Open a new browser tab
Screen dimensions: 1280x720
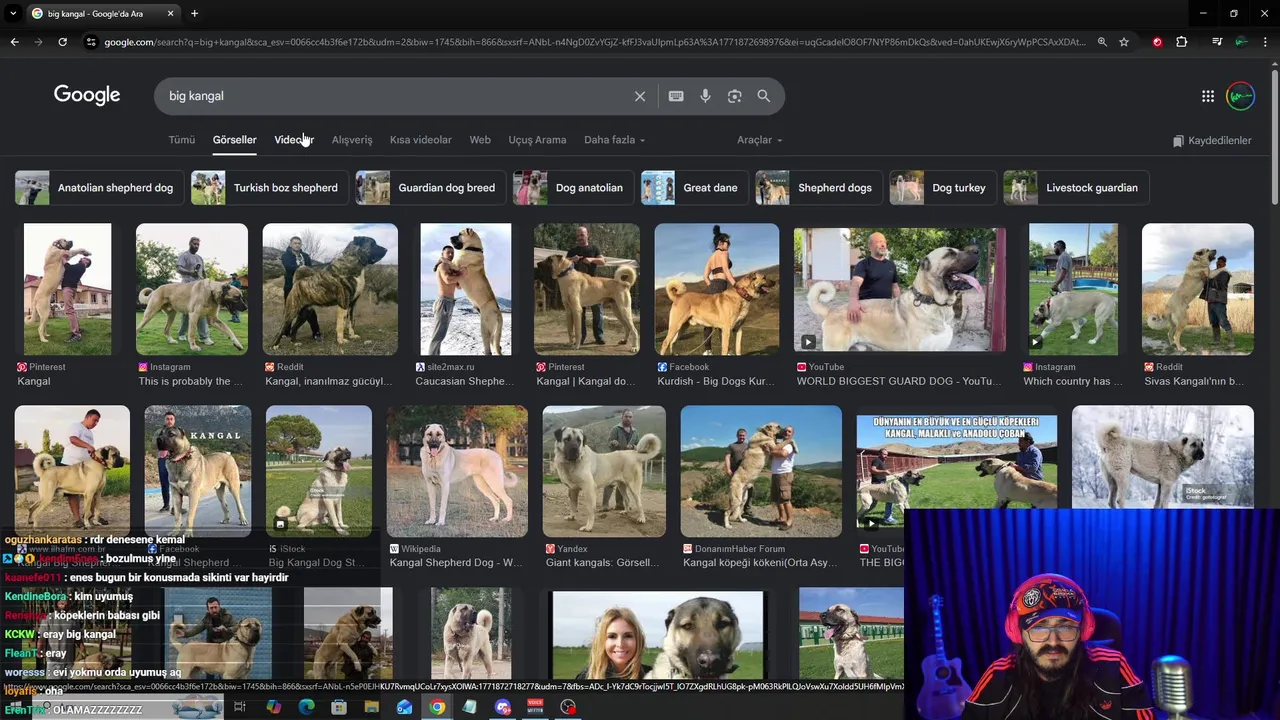pos(194,14)
